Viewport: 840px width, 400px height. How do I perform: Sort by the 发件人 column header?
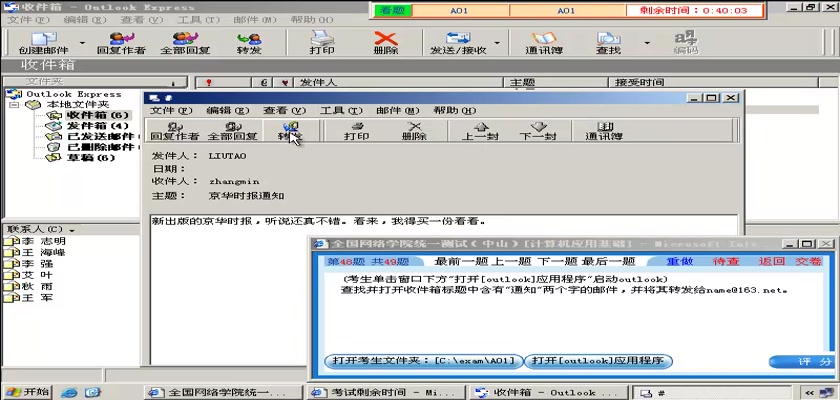click(x=399, y=82)
